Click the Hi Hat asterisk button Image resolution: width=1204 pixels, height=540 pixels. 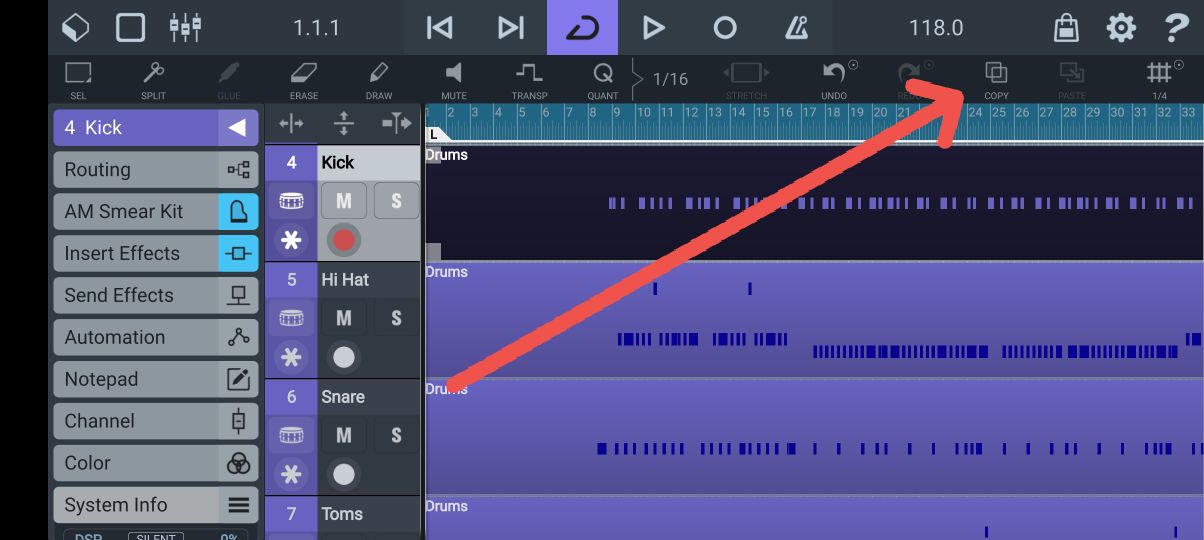point(291,357)
